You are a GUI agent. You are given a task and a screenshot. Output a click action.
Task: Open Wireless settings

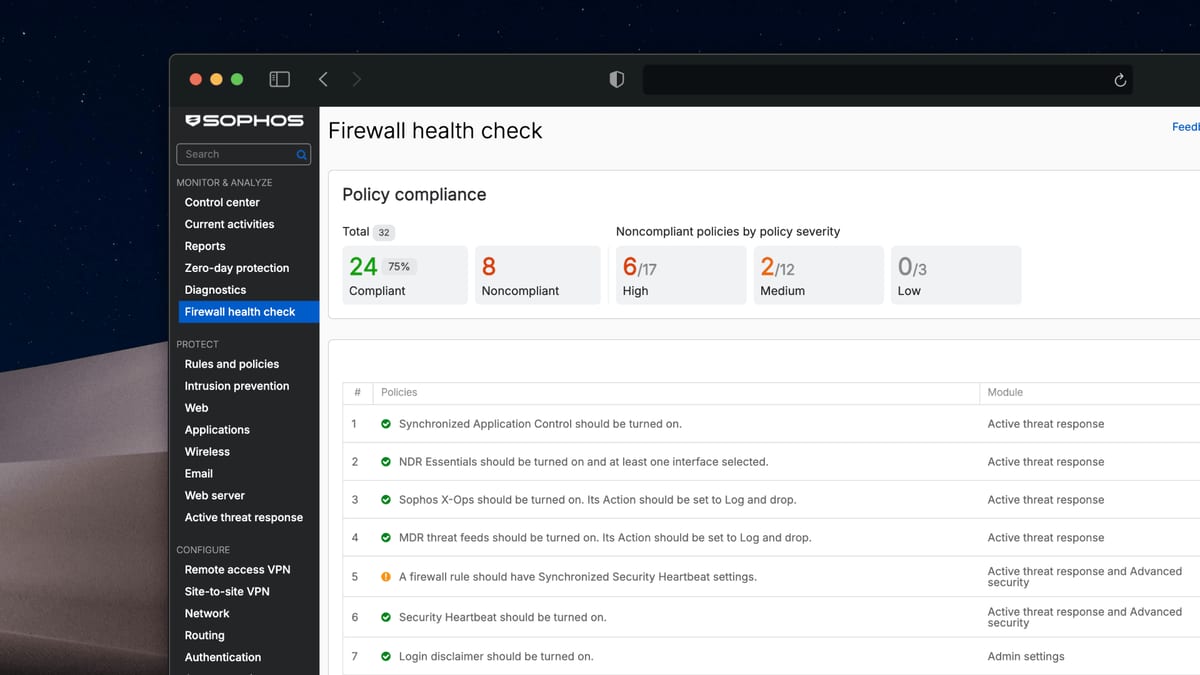207,452
